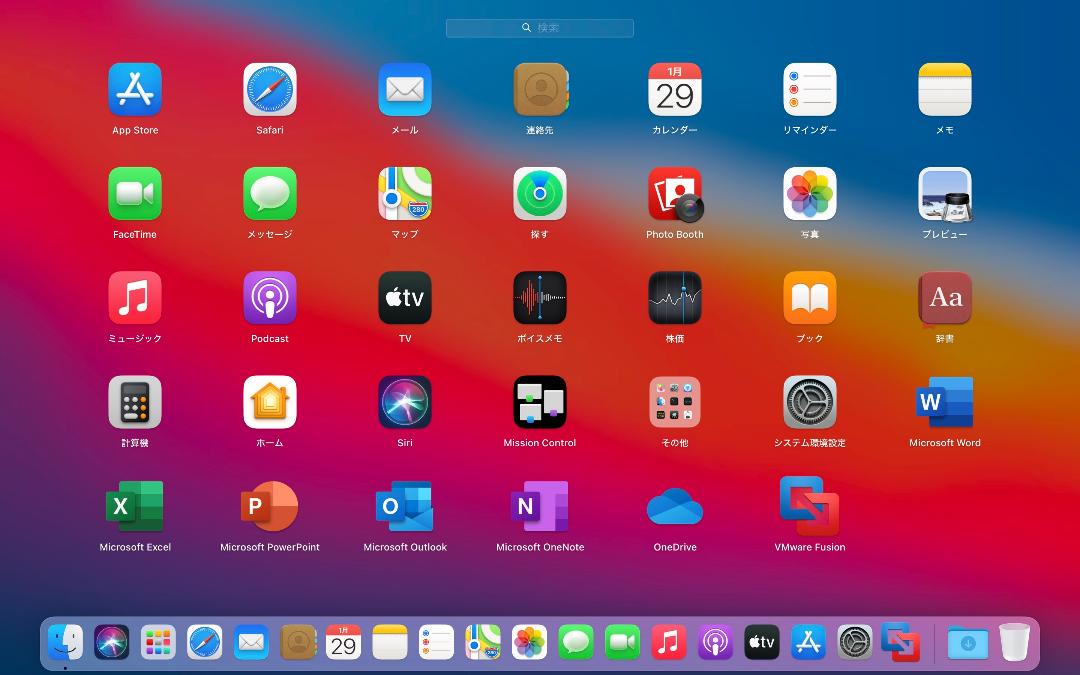Open System Preferences from the Dock

(x=855, y=643)
